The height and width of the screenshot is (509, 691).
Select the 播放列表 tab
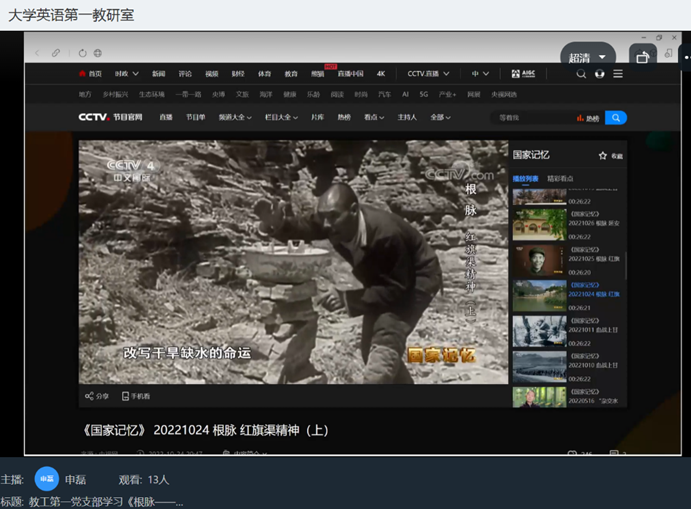(525, 178)
